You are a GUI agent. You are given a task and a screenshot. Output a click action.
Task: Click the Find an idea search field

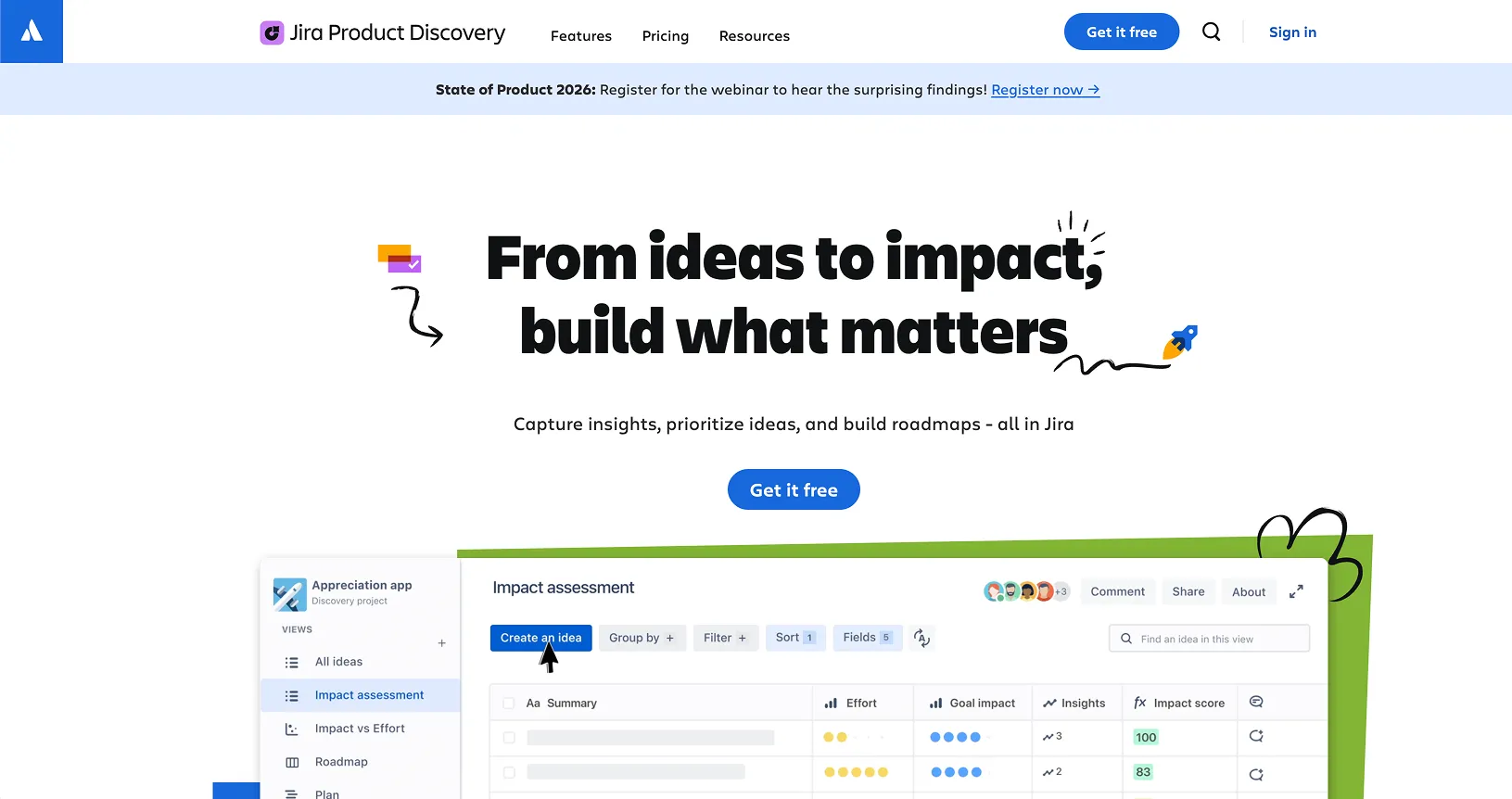(1209, 639)
